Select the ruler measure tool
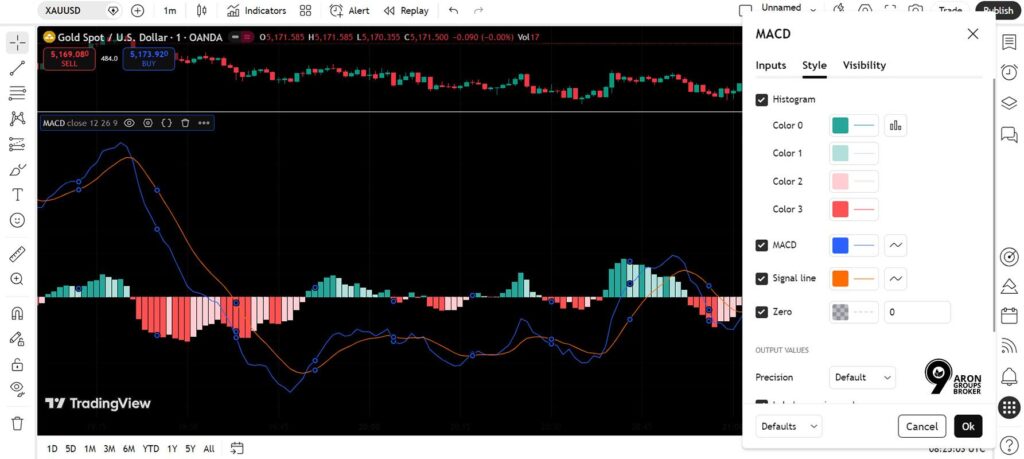Image resolution: width=1024 pixels, height=459 pixels. [x=18, y=254]
